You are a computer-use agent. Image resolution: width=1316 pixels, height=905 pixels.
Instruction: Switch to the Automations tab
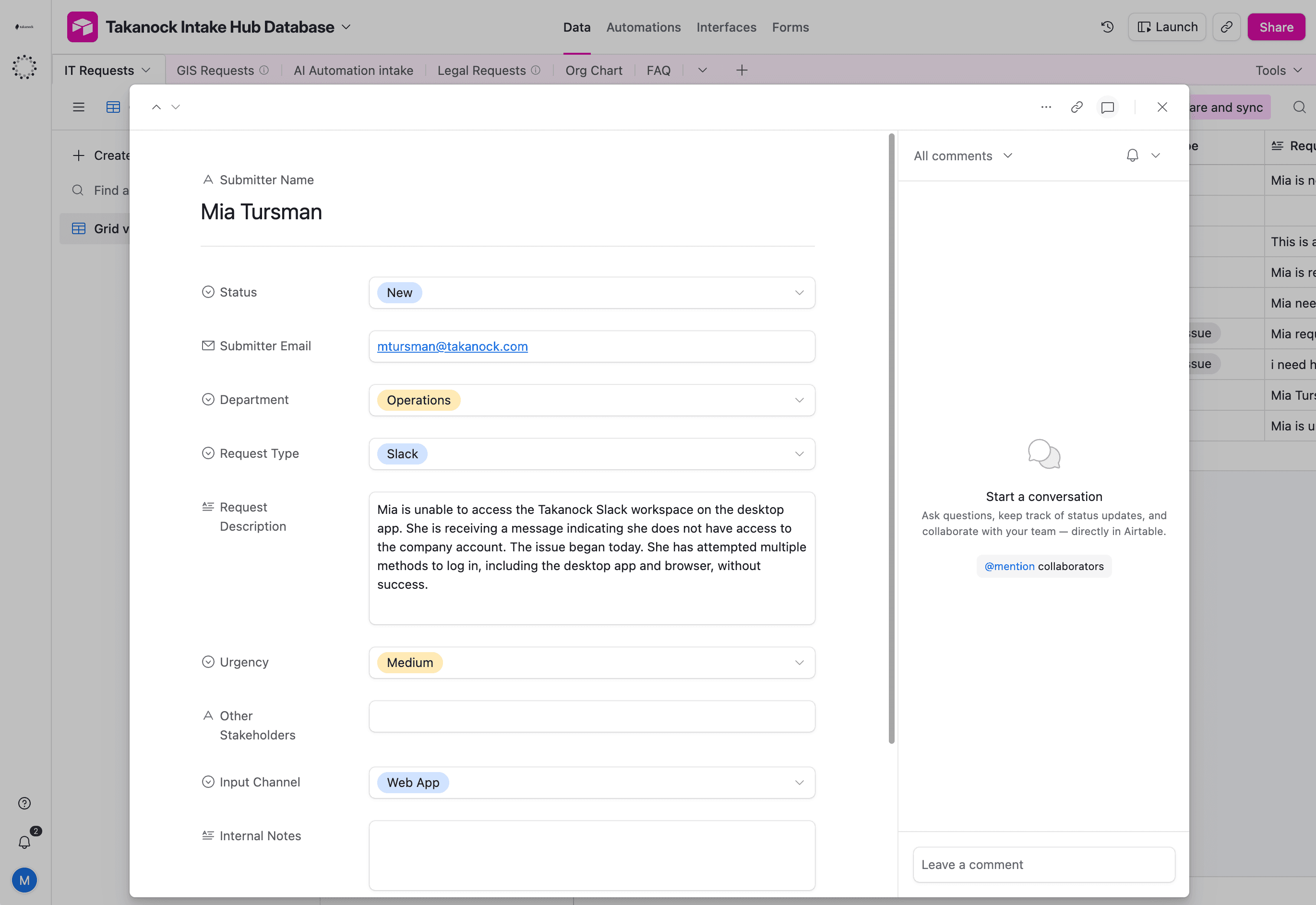[644, 27]
